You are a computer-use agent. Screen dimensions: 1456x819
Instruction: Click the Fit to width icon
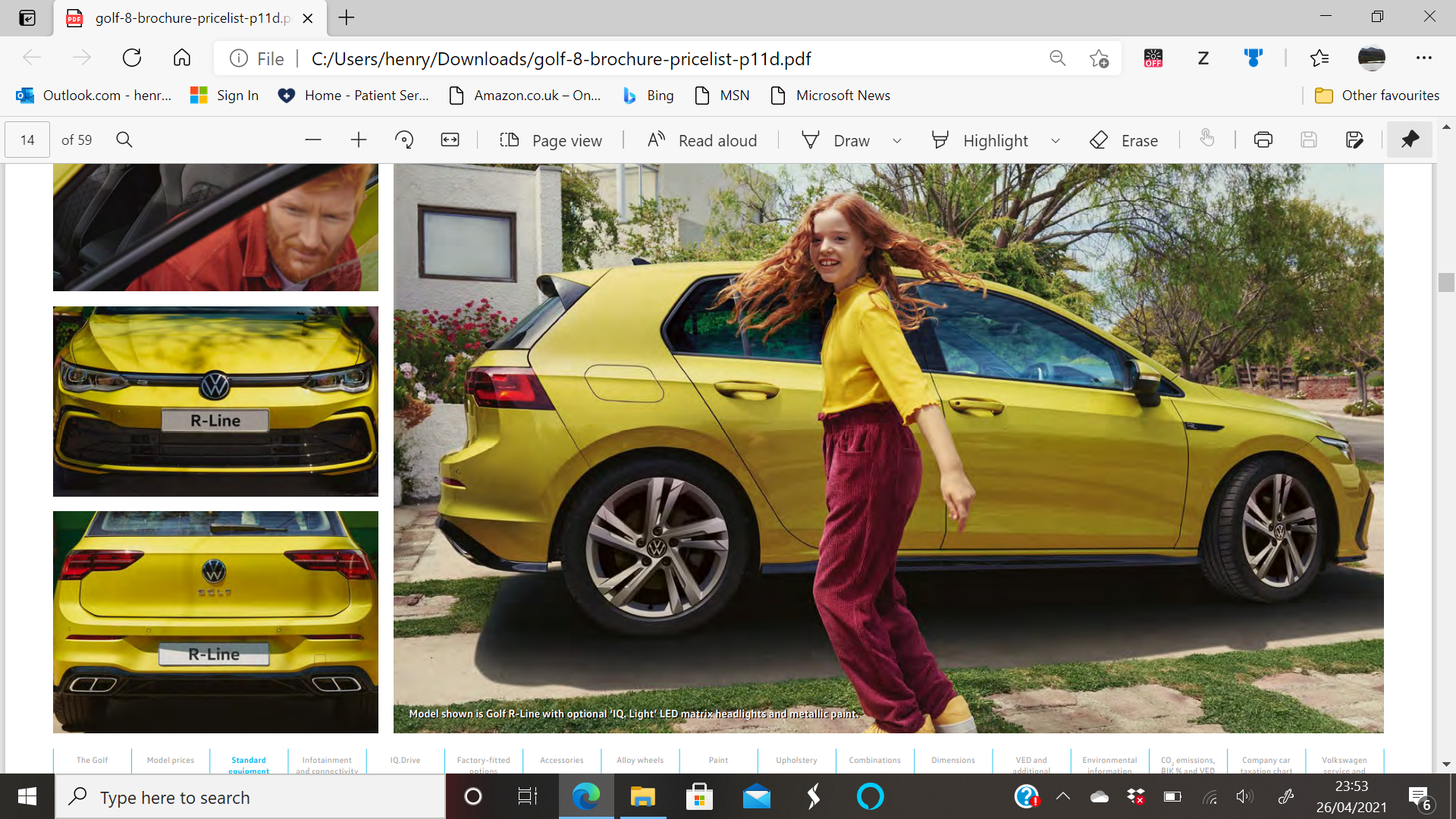point(450,140)
